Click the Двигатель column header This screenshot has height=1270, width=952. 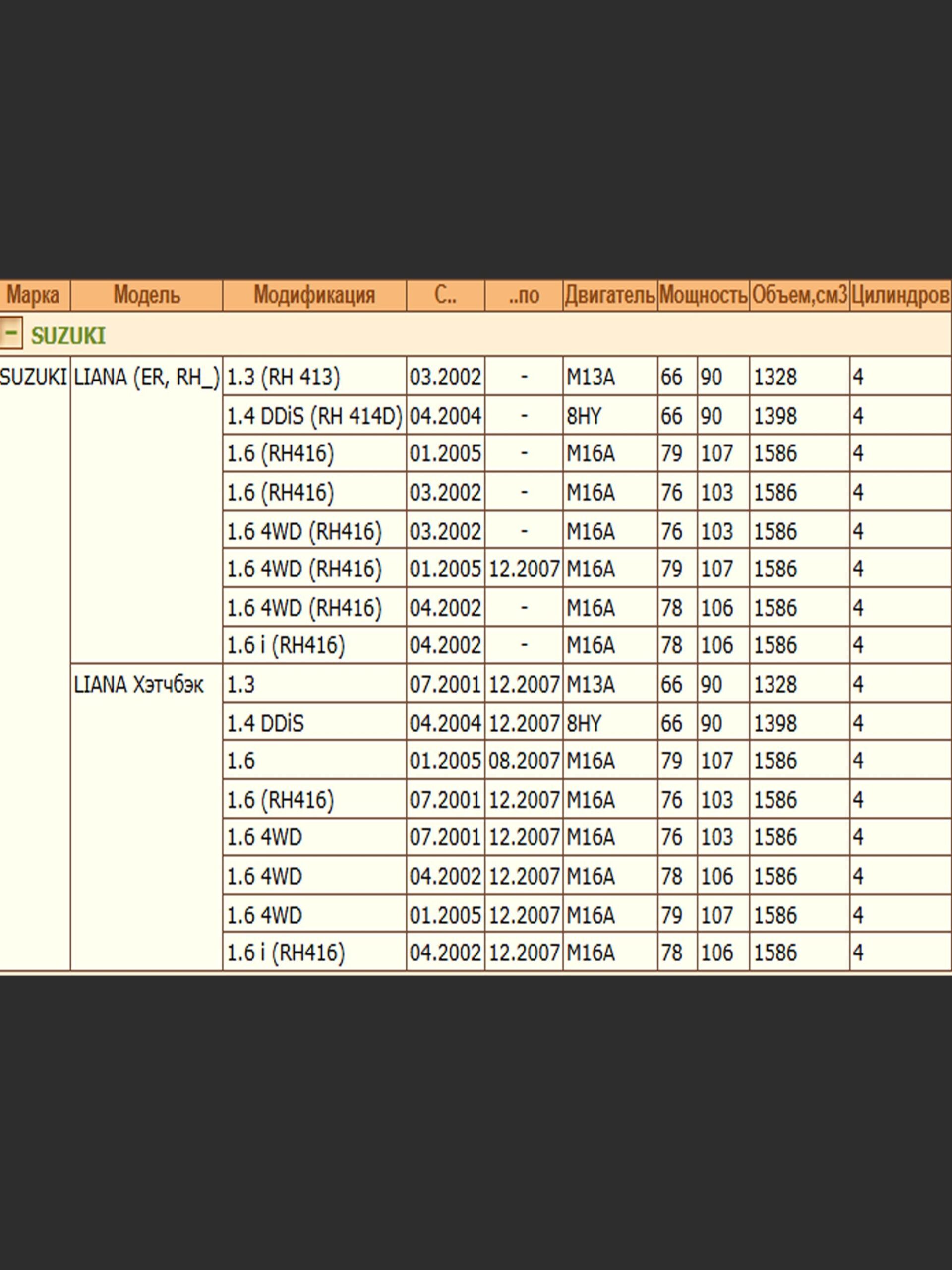click(609, 295)
